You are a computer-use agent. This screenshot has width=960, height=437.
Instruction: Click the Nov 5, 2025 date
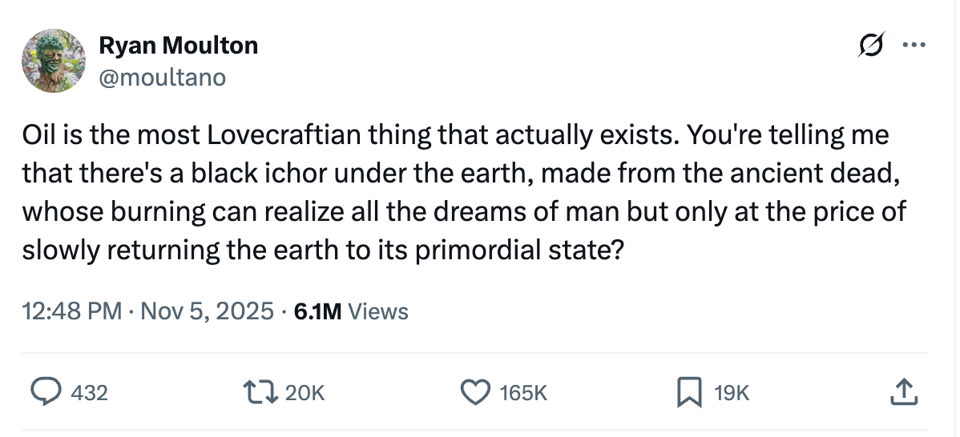coord(205,311)
